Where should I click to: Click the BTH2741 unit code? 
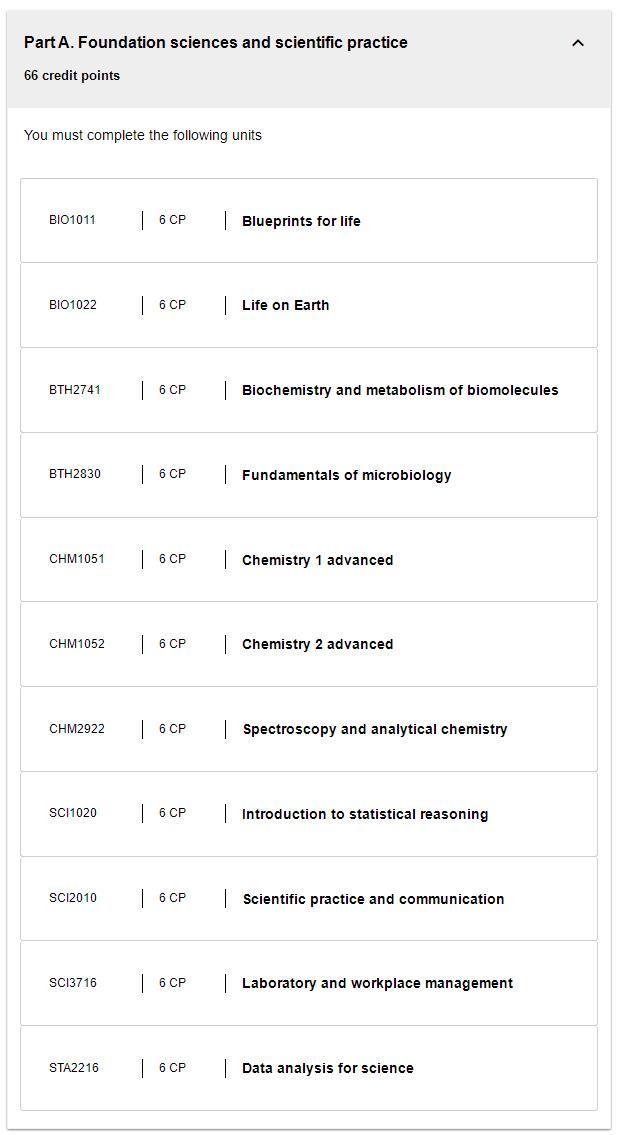coord(75,389)
